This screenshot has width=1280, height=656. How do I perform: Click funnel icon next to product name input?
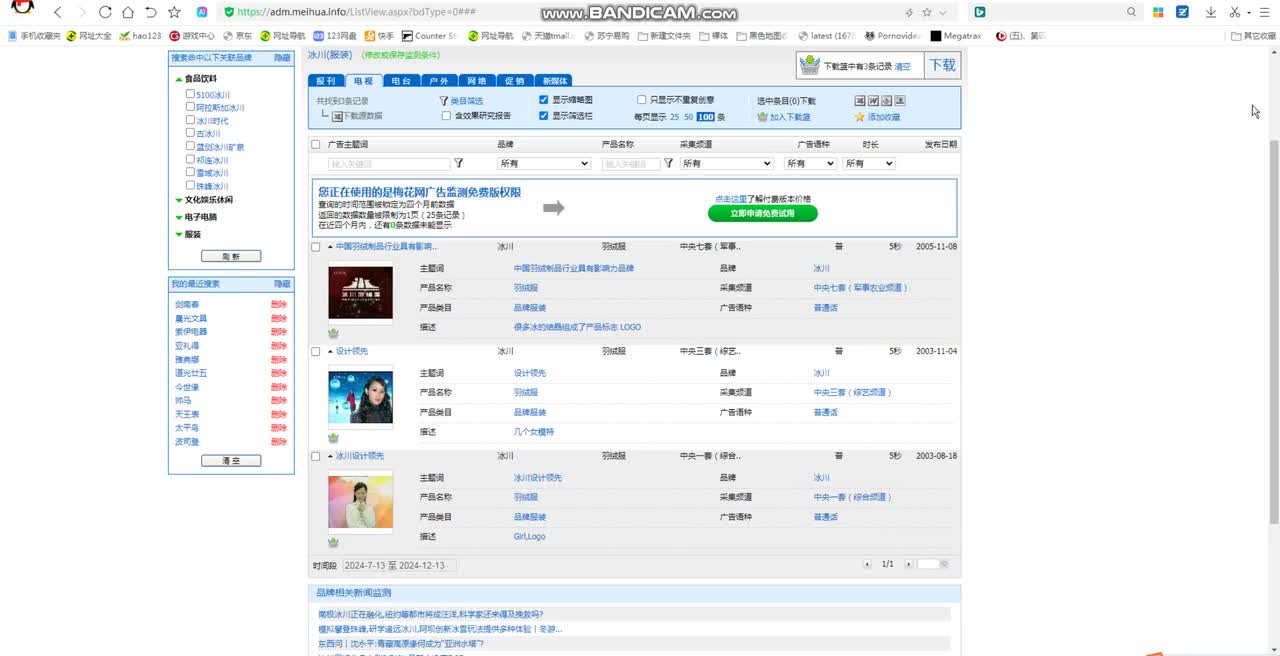(x=669, y=163)
